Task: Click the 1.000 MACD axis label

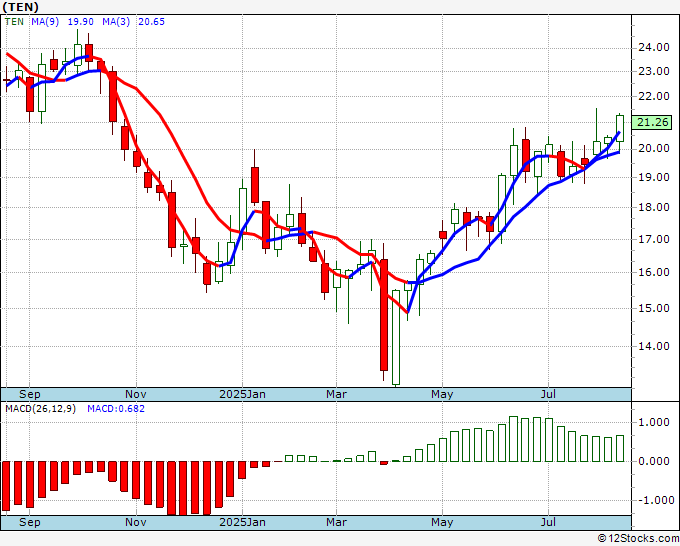Action: 654,422
